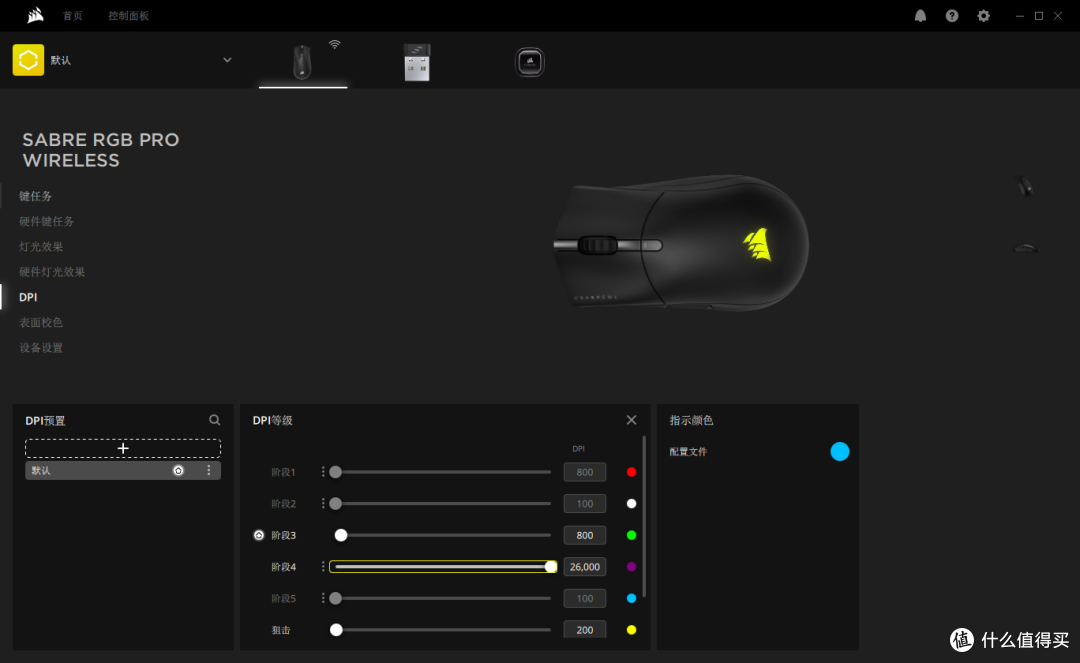Switch to the angled mouse view thumbnail
1080x663 pixels.
1024,186
